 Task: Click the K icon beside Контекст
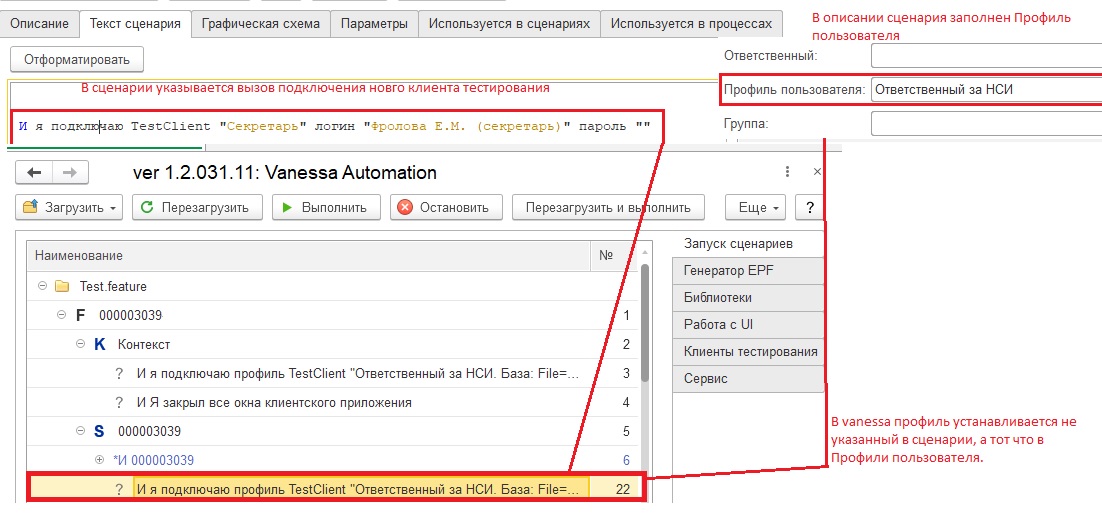pos(99,344)
